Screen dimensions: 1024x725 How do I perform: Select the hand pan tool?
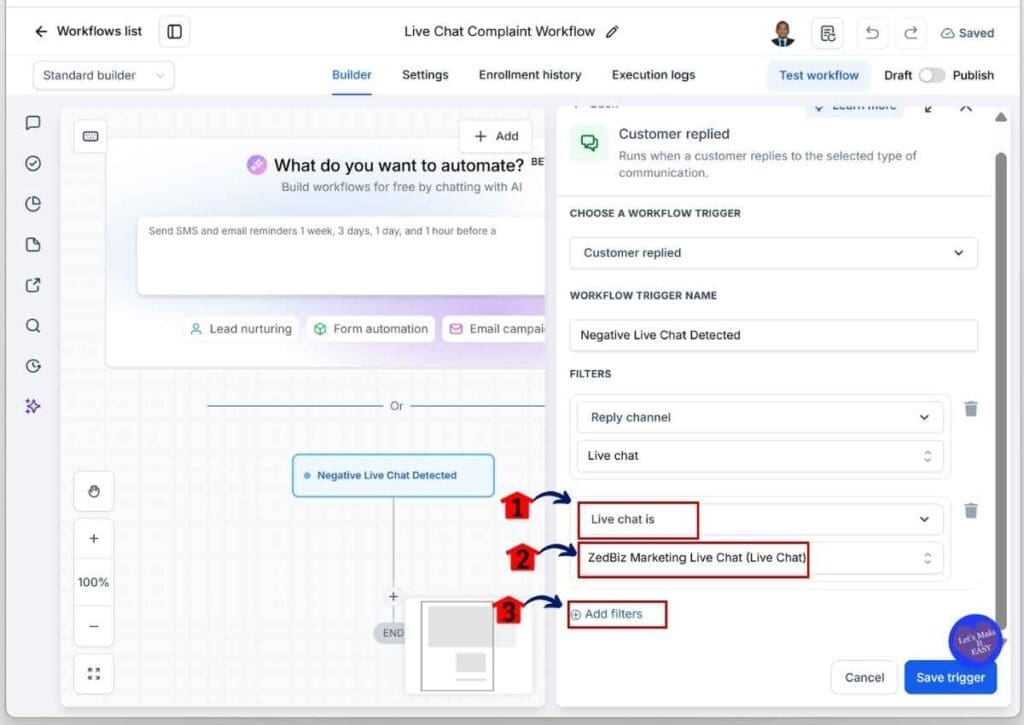[x=93, y=491]
